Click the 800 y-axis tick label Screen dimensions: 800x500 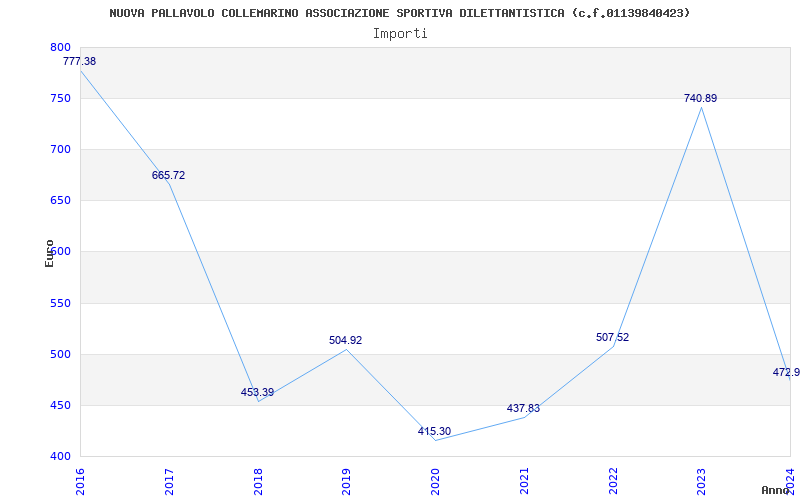[x=60, y=47]
